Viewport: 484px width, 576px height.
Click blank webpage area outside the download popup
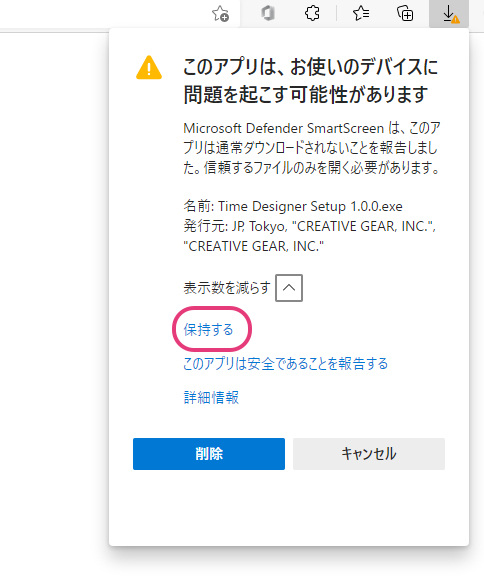click(x=53, y=294)
